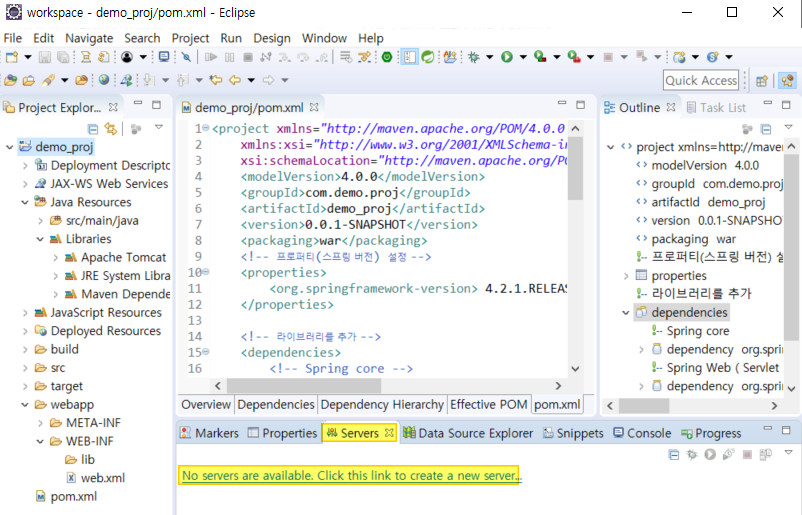Minimize the Servers bottom panel
This screenshot has width=802, height=515.
click(768, 430)
